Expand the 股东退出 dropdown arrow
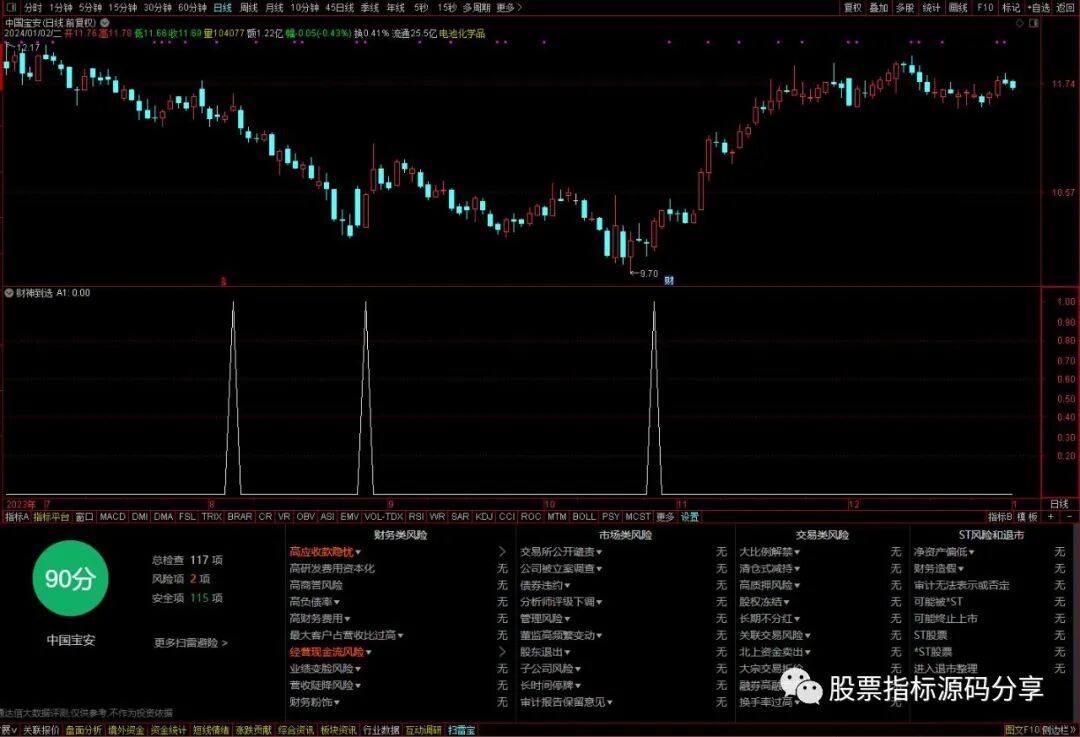The width and height of the screenshot is (1080, 737). 567,652
